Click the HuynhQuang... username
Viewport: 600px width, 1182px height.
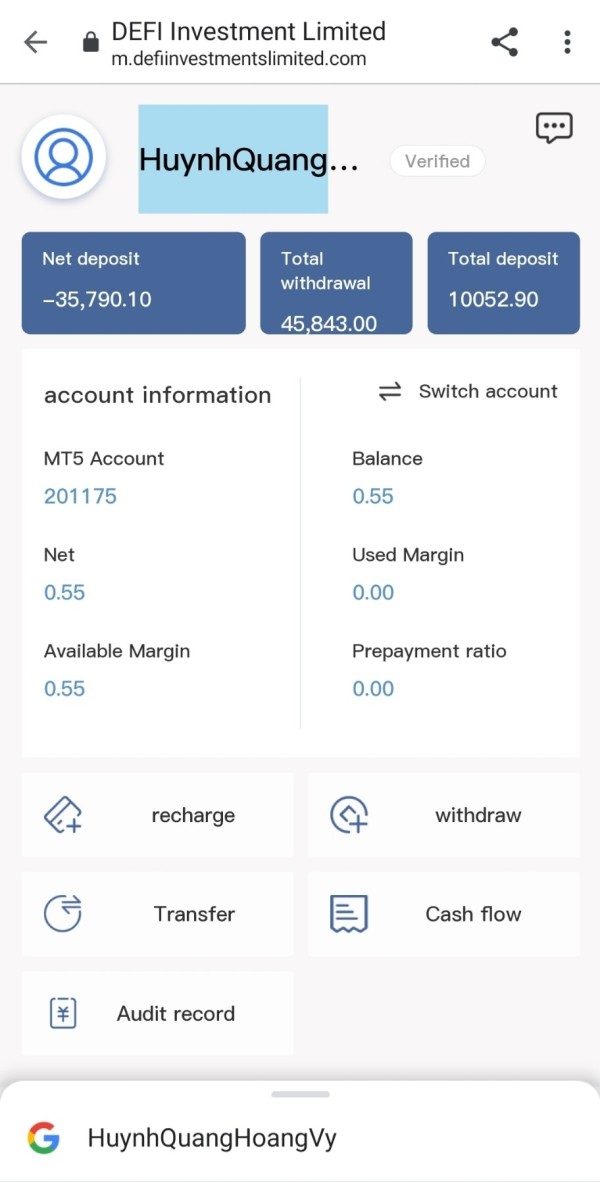[249, 160]
